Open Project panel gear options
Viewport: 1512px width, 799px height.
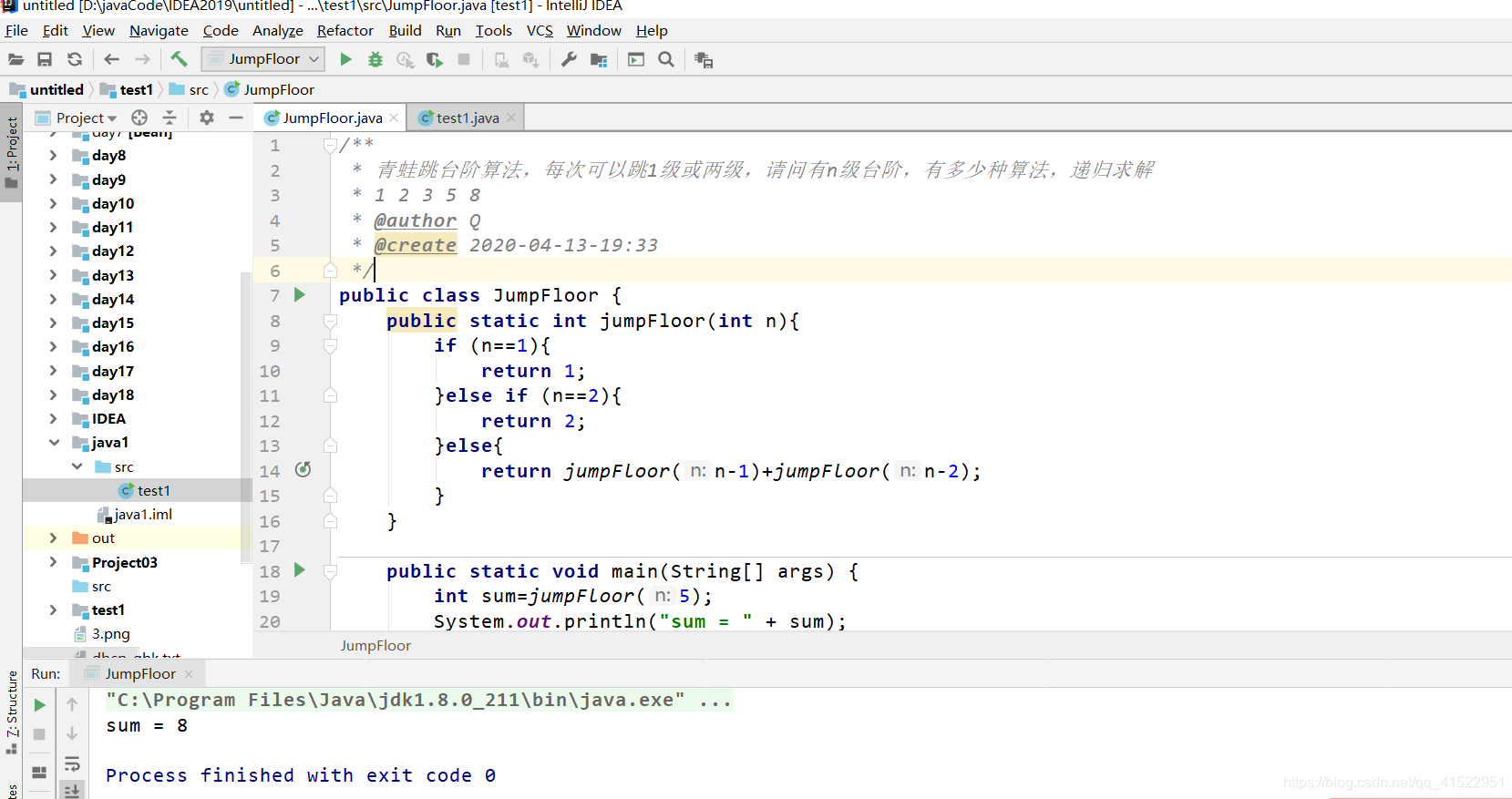[207, 118]
